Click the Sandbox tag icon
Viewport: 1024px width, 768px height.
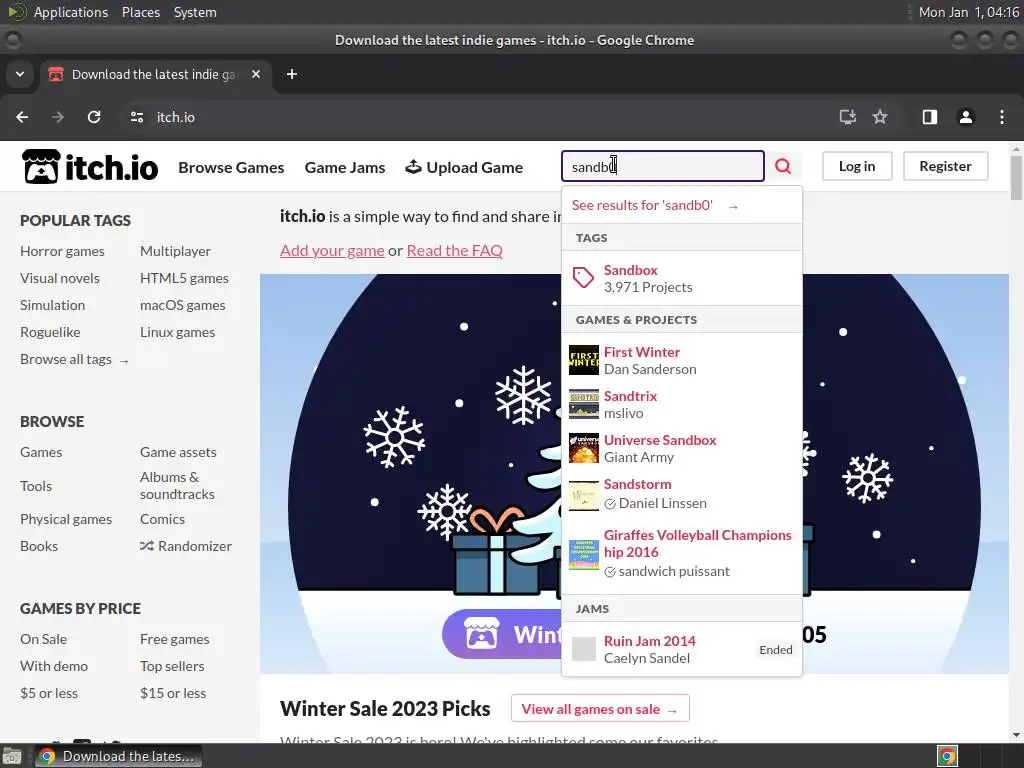click(583, 278)
